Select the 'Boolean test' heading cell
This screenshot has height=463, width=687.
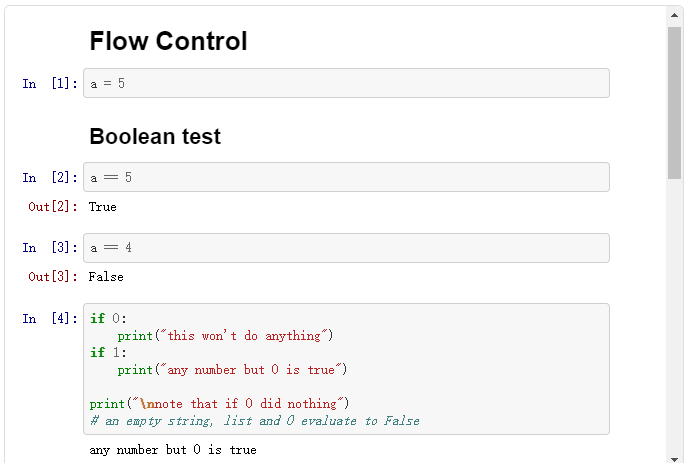click(155, 136)
